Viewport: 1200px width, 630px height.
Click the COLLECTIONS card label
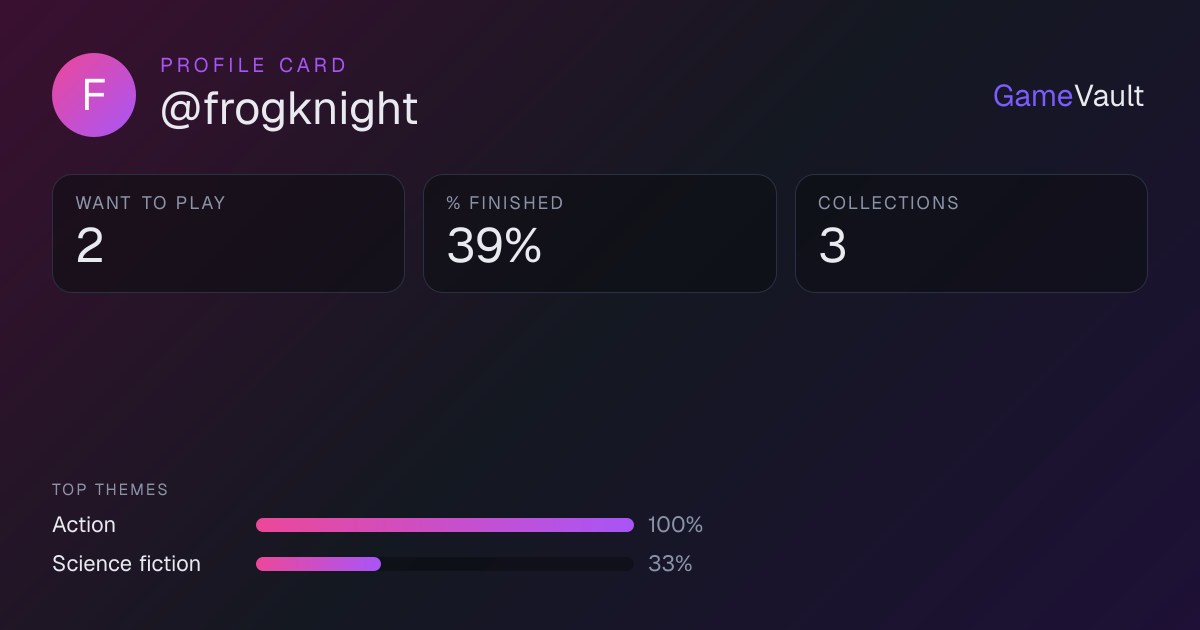889,203
